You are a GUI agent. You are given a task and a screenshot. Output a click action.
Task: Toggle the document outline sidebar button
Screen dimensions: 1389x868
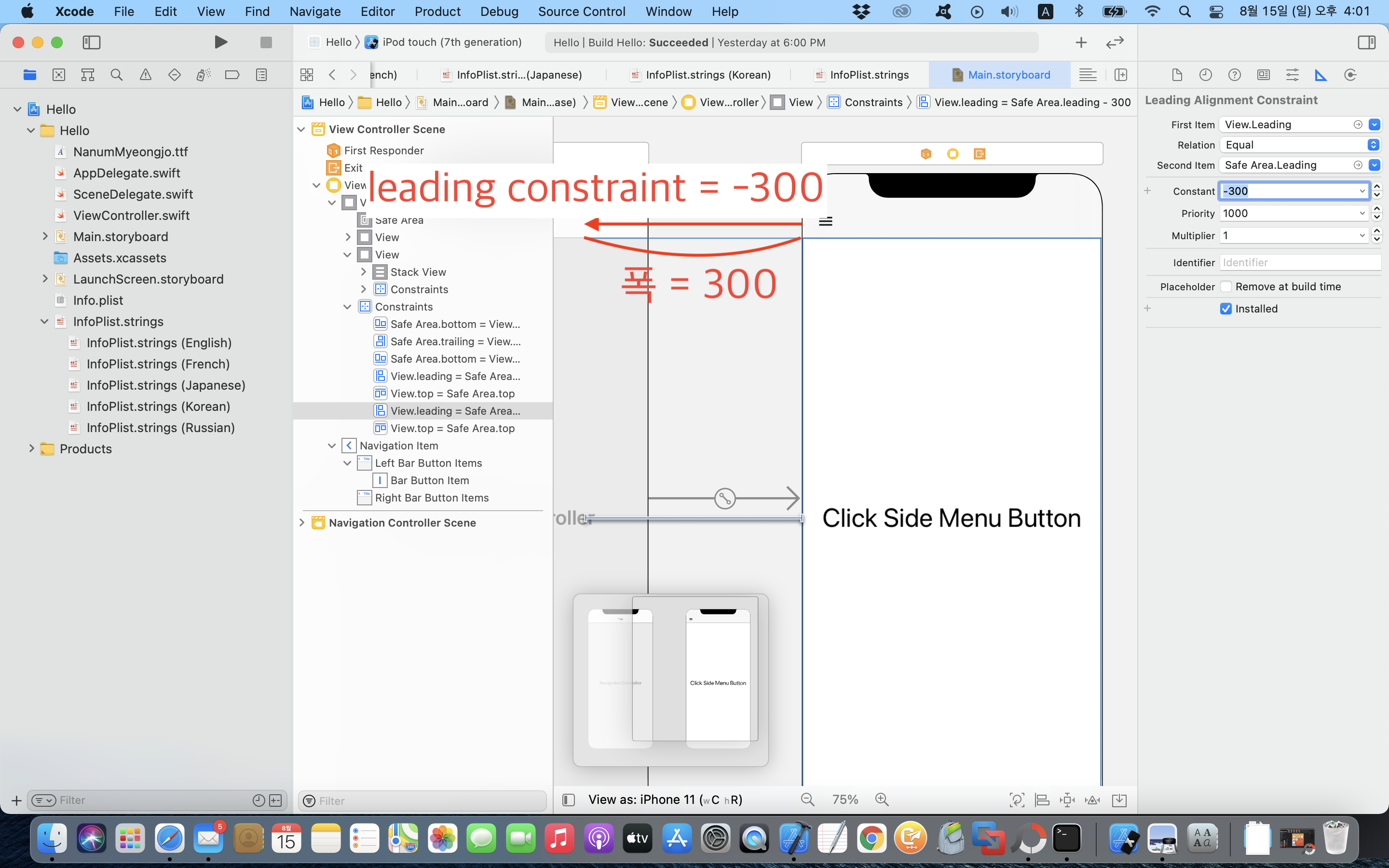point(568,800)
